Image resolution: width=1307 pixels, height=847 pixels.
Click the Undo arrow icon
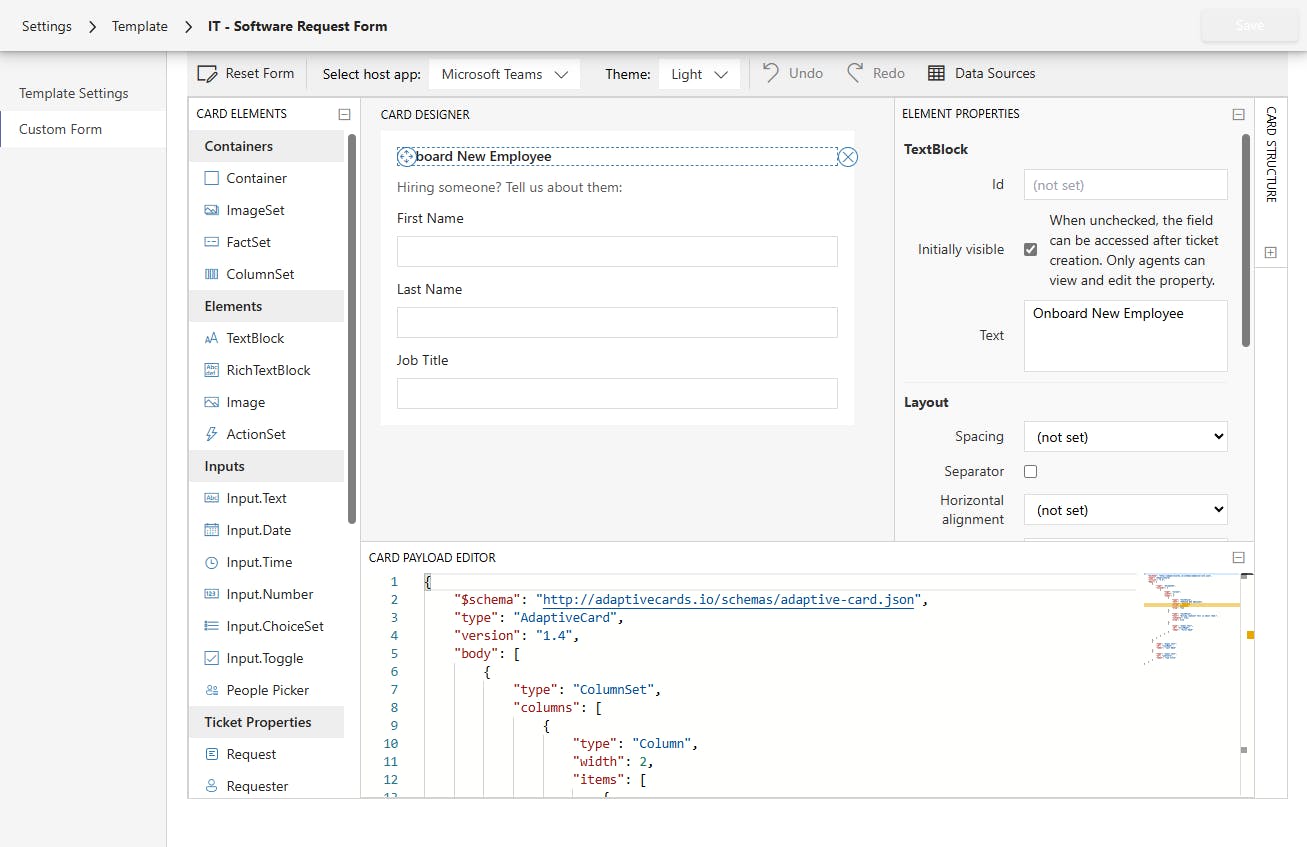coord(771,73)
